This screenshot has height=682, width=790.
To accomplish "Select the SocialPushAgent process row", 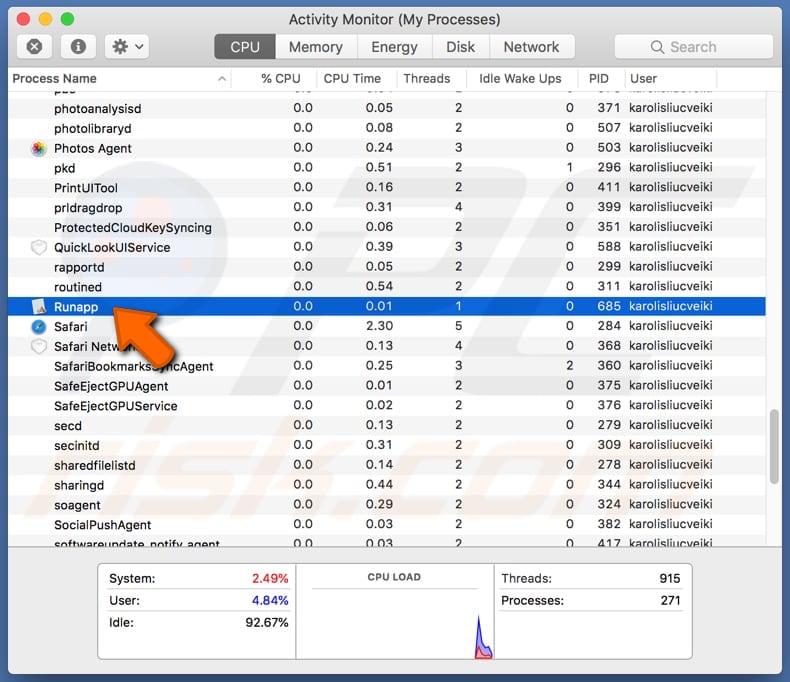I will point(387,524).
